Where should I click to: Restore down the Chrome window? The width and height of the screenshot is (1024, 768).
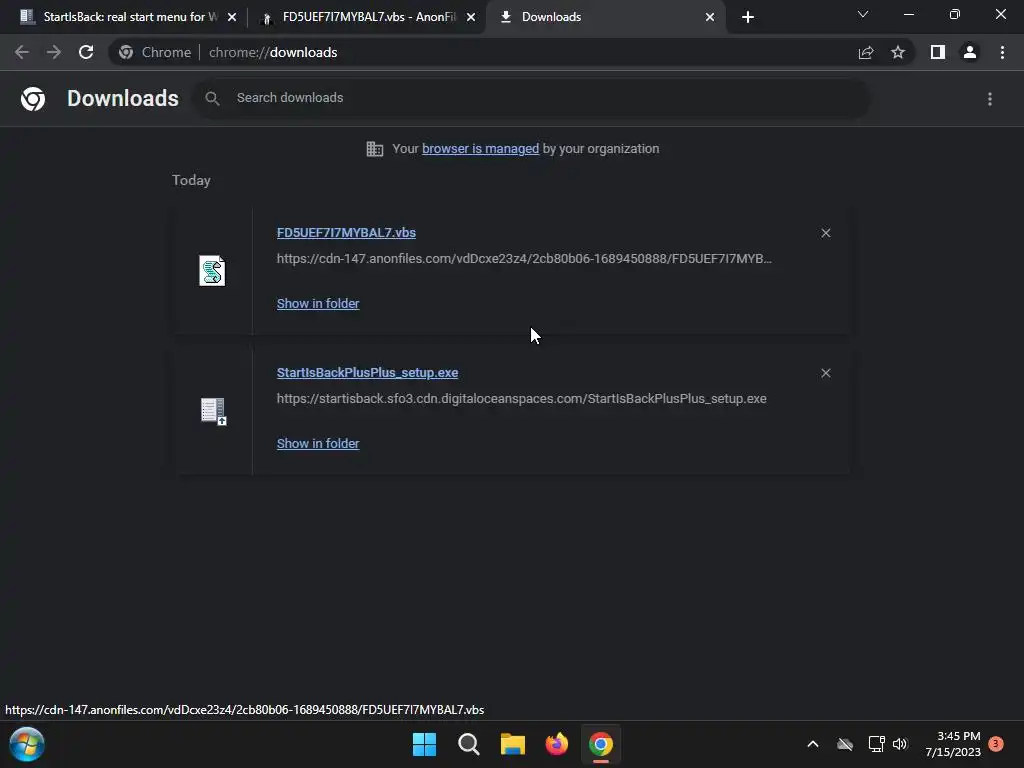[x=955, y=14]
